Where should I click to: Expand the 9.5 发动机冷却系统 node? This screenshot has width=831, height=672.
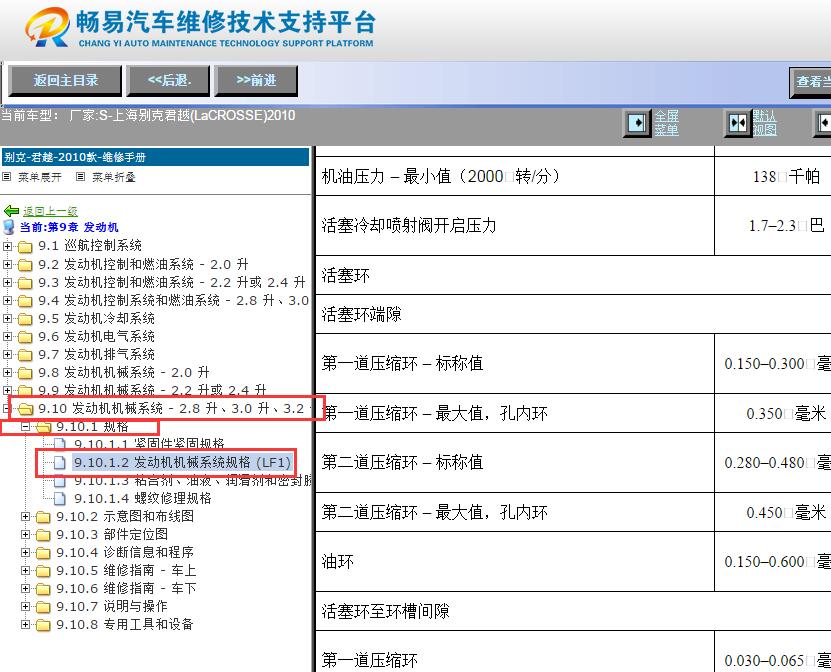(7, 319)
